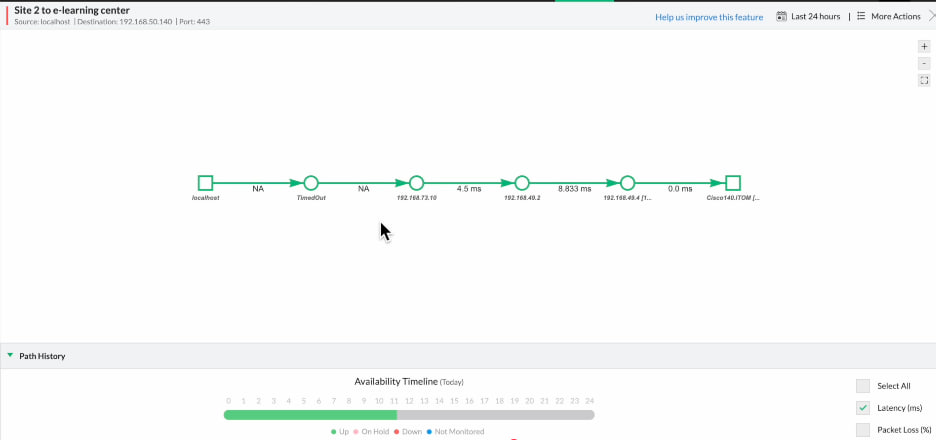Select the 192.168.73.10 hop node
The height and width of the screenshot is (440, 936).
click(x=416, y=183)
